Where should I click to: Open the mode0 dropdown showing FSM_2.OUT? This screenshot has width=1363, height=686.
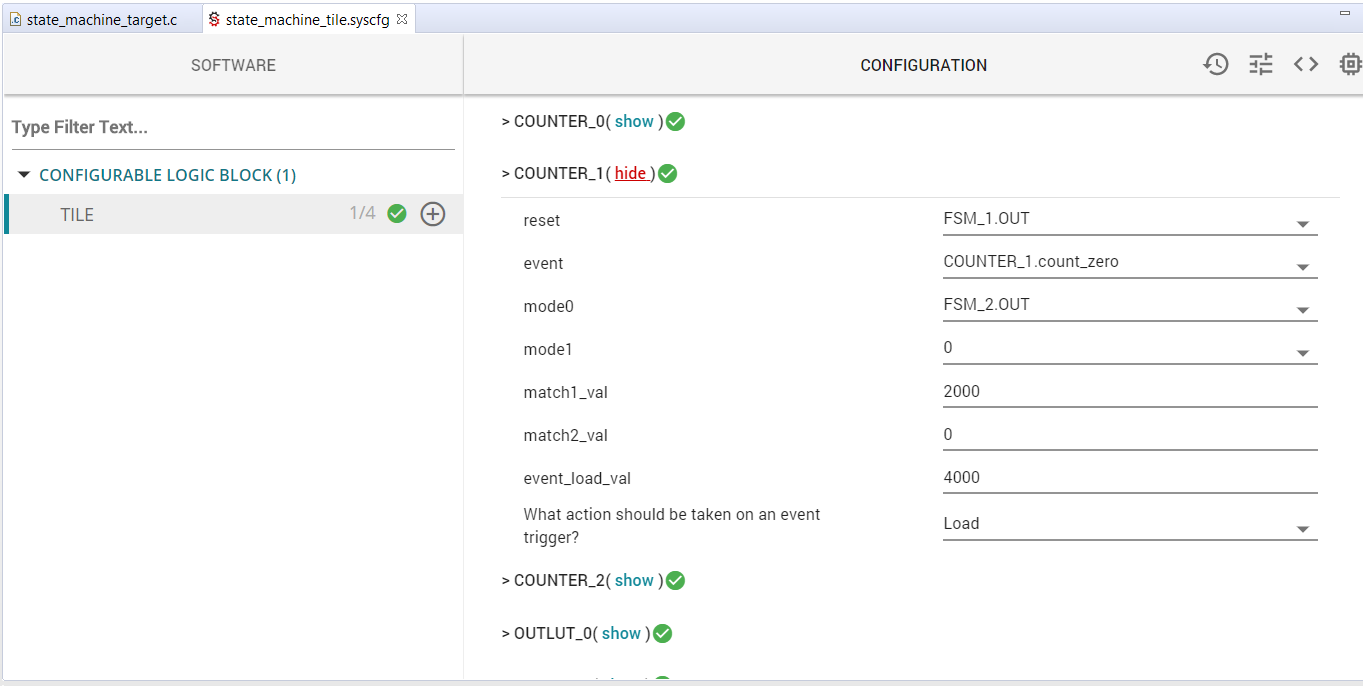tap(1129, 306)
